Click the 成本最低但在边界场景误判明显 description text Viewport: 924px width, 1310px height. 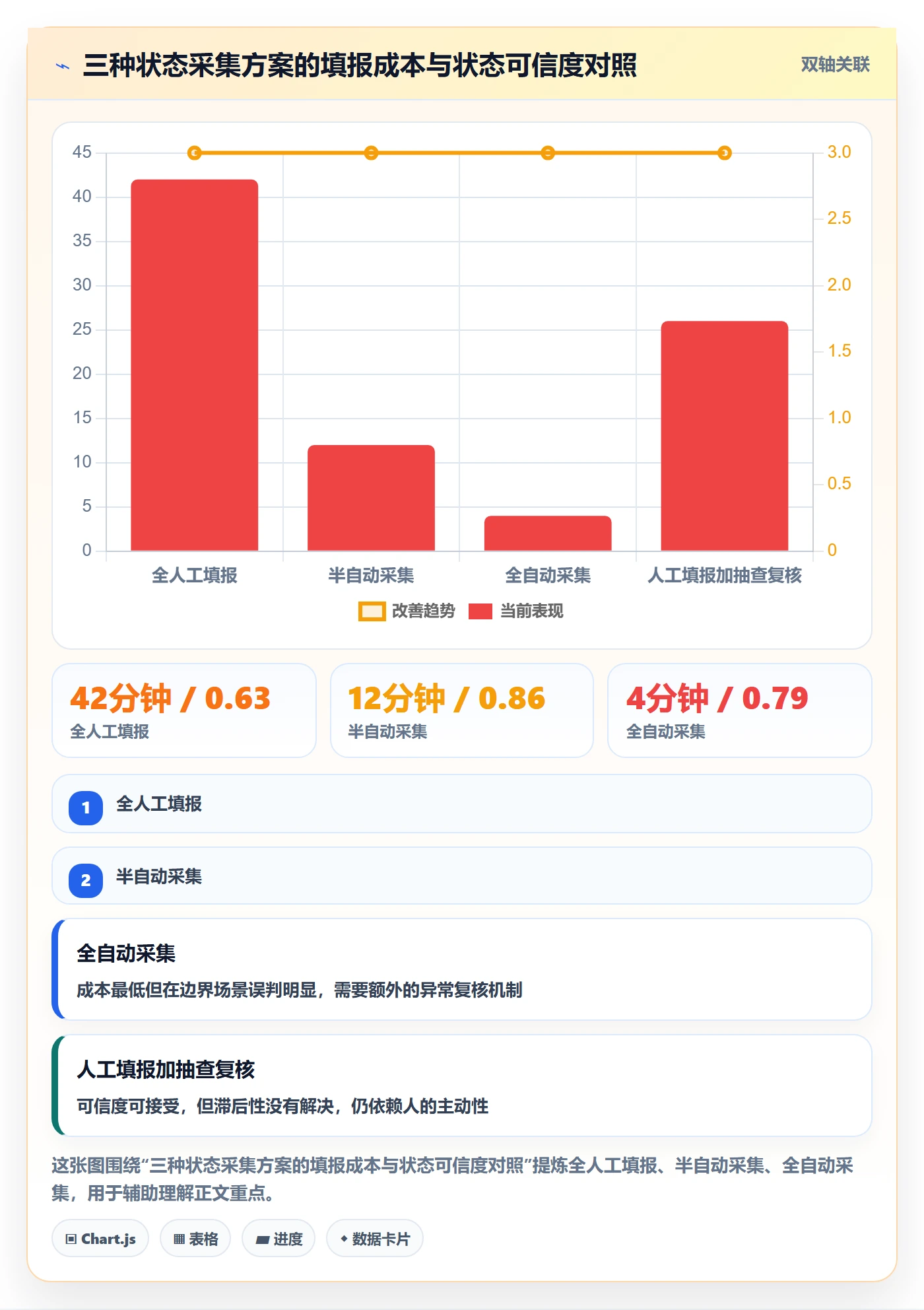(x=300, y=990)
